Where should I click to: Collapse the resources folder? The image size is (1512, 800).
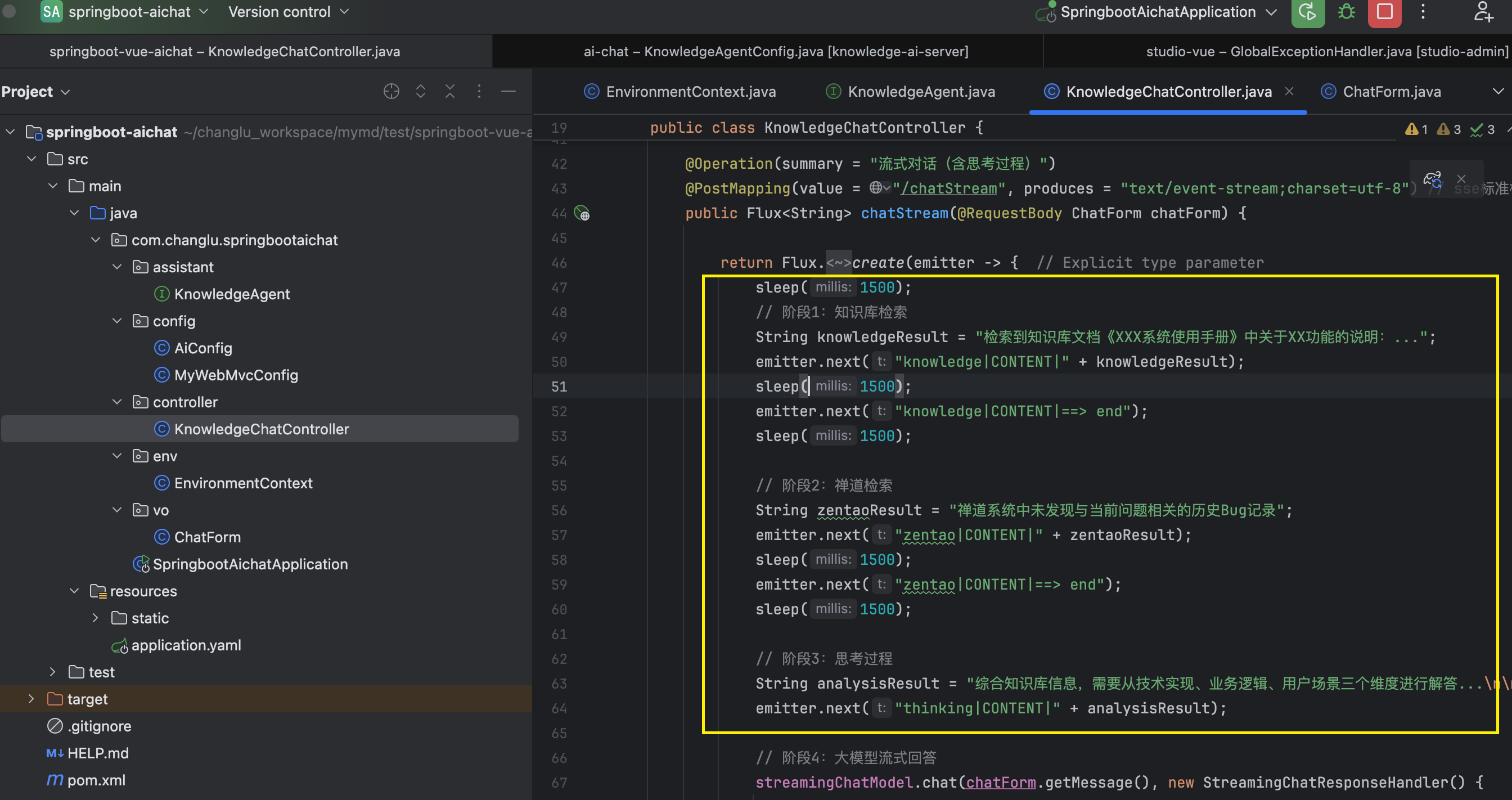(x=74, y=591)
